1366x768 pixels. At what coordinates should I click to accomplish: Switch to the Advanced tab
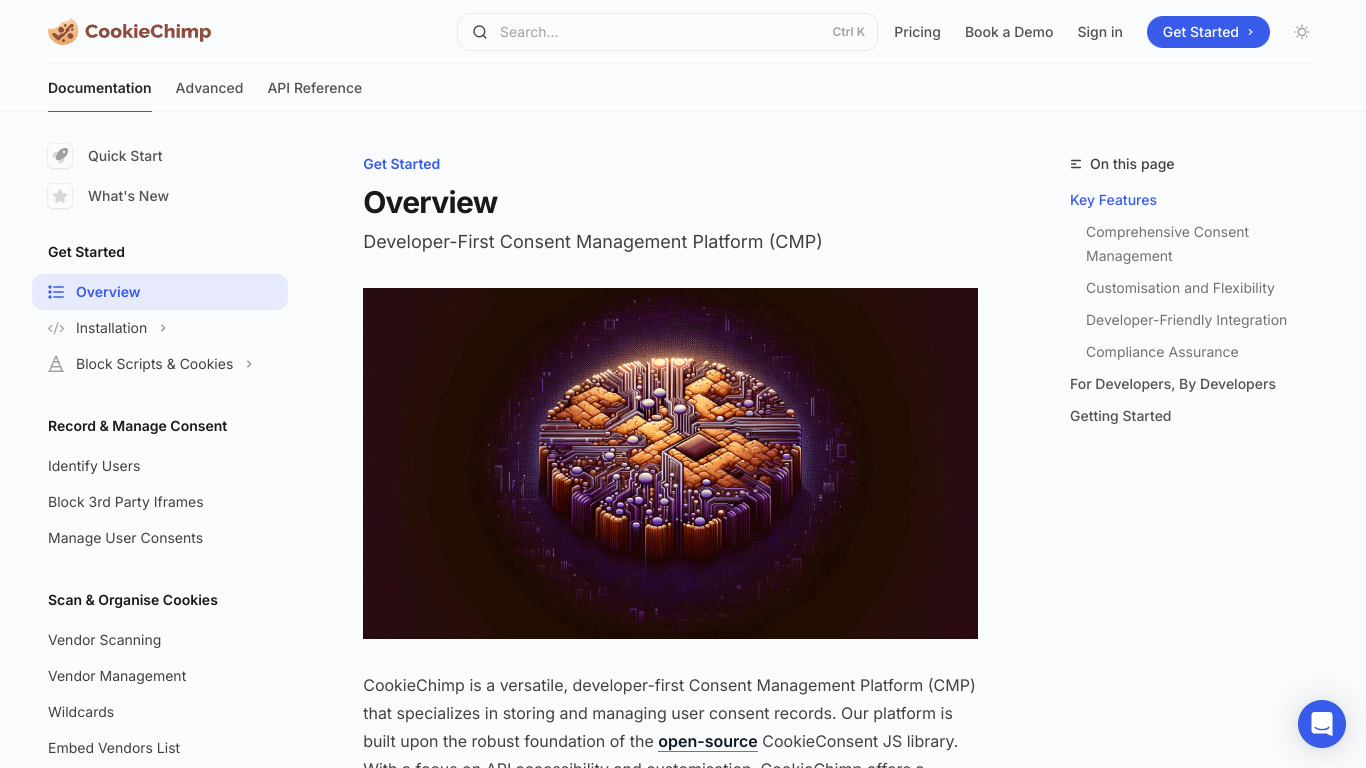(x=209, y=88)
